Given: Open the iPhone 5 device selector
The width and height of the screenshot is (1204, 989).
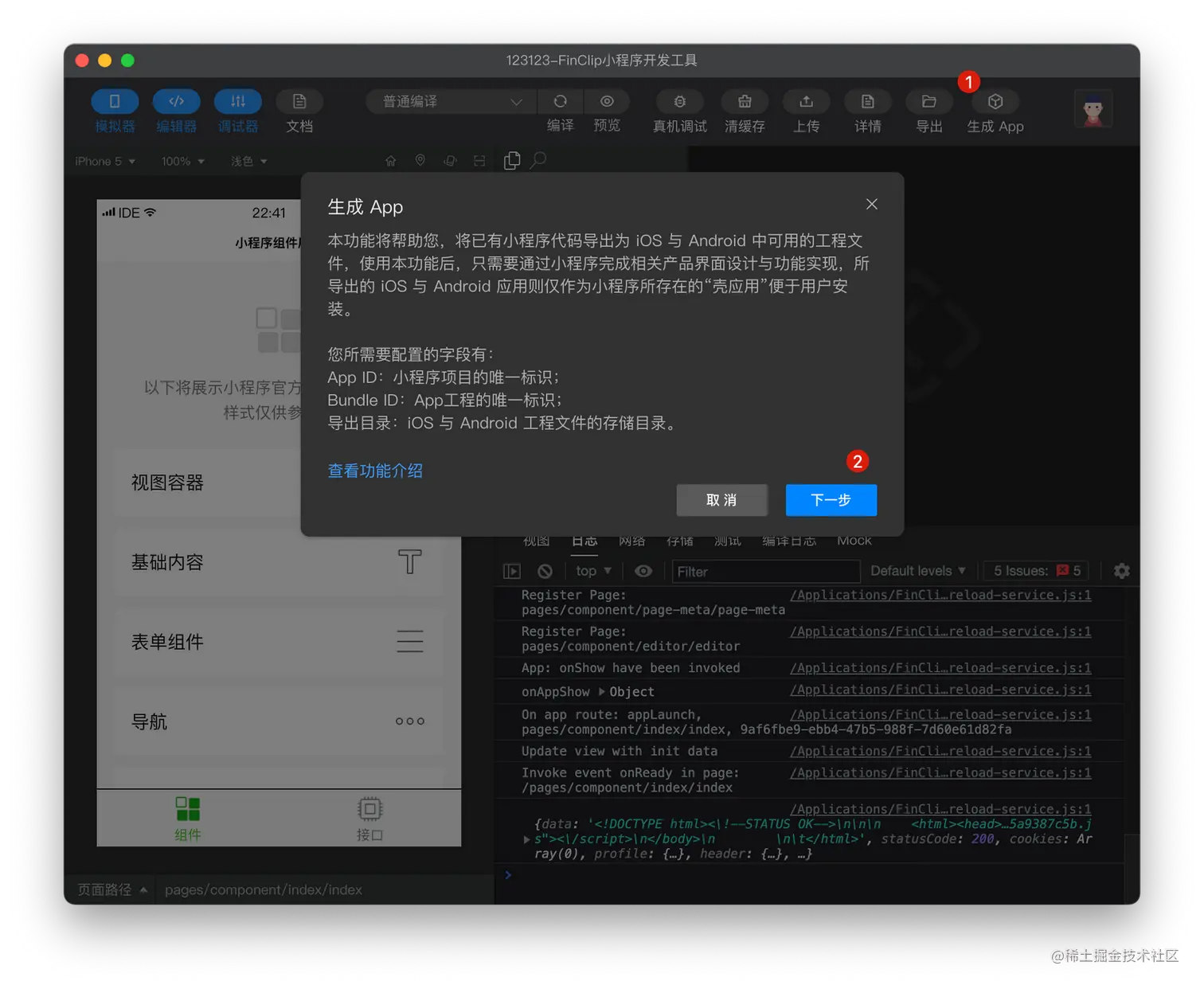Looking at the screenshot, I should click(x=104, y=161).
